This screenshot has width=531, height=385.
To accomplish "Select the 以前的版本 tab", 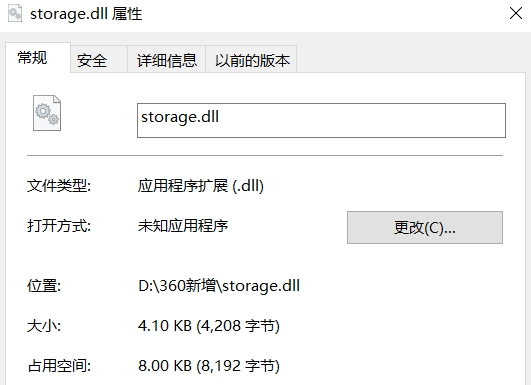I will pyautogui.click(x=251, y=60).
